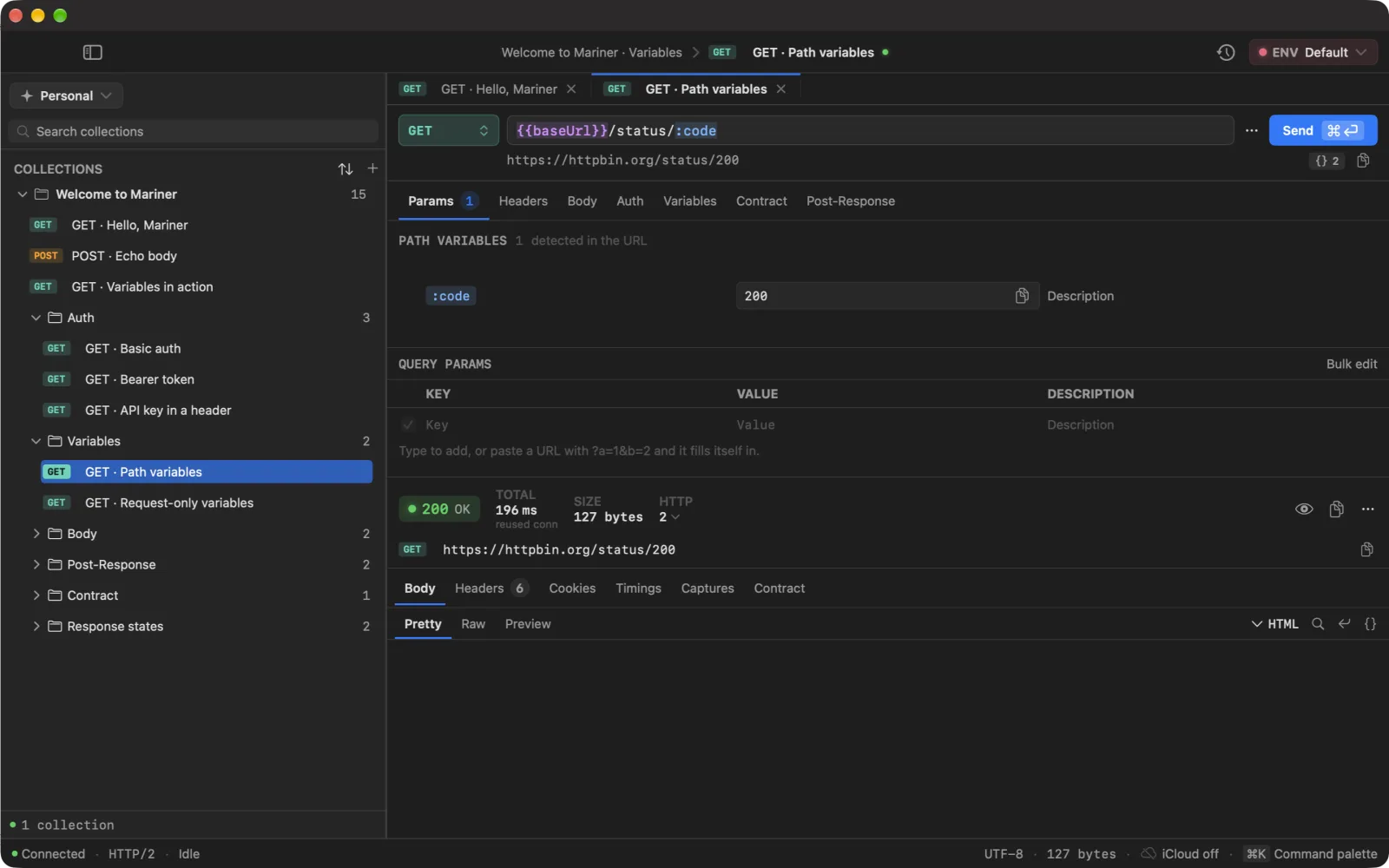Expand the Response states folder
This screenshot has width=1389, height=868.
[36, 626]
